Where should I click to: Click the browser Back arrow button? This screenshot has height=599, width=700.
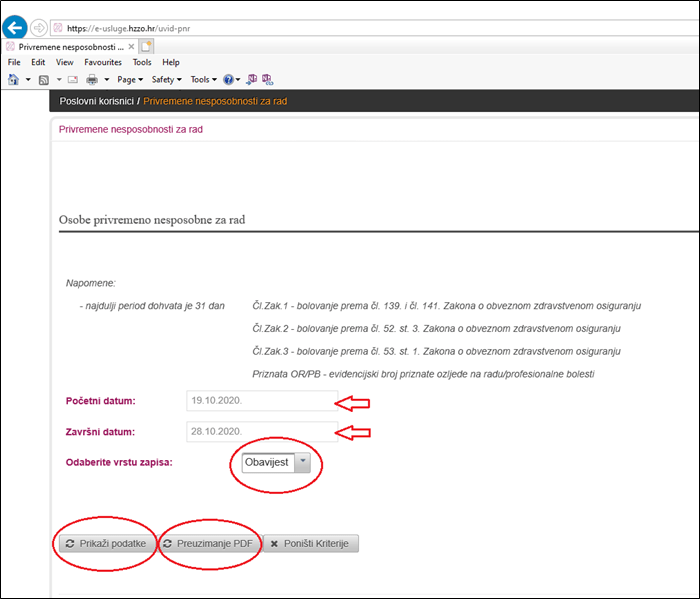15,28
